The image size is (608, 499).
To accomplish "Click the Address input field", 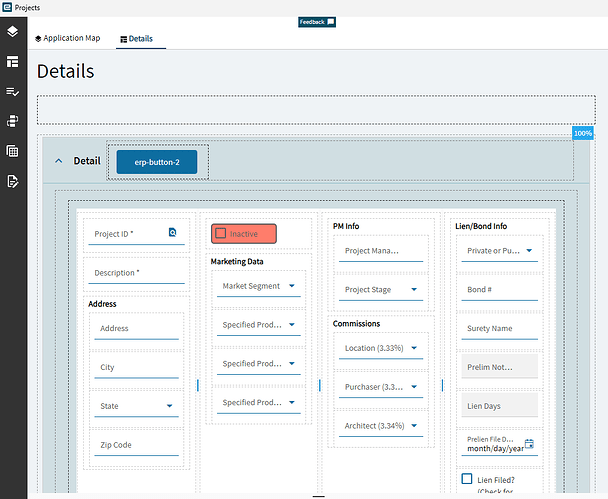I will pos(136,328).
